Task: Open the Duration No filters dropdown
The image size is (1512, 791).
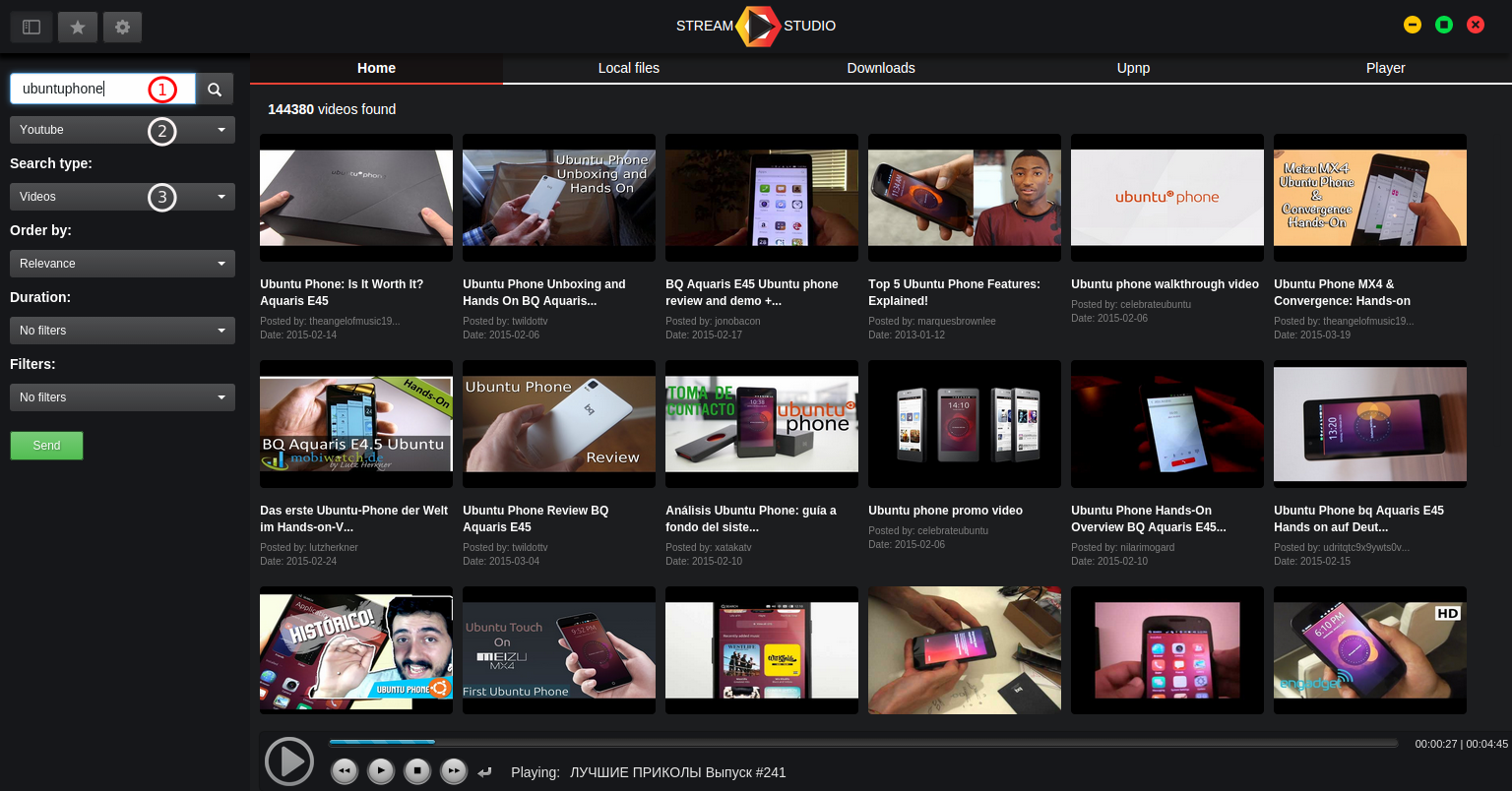Action: point(122,331)
